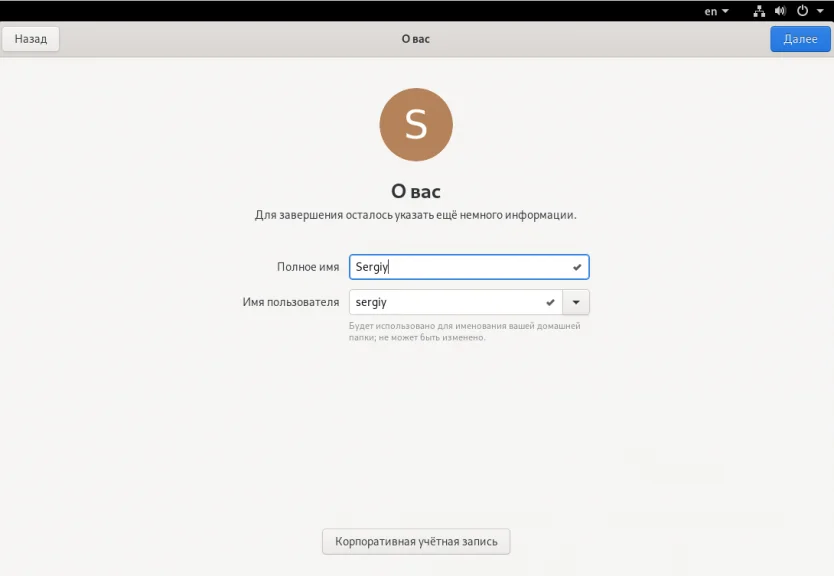Click the Для завершения осталось указать description
This screenshot has height=576, width=834.
coord(415,215)
